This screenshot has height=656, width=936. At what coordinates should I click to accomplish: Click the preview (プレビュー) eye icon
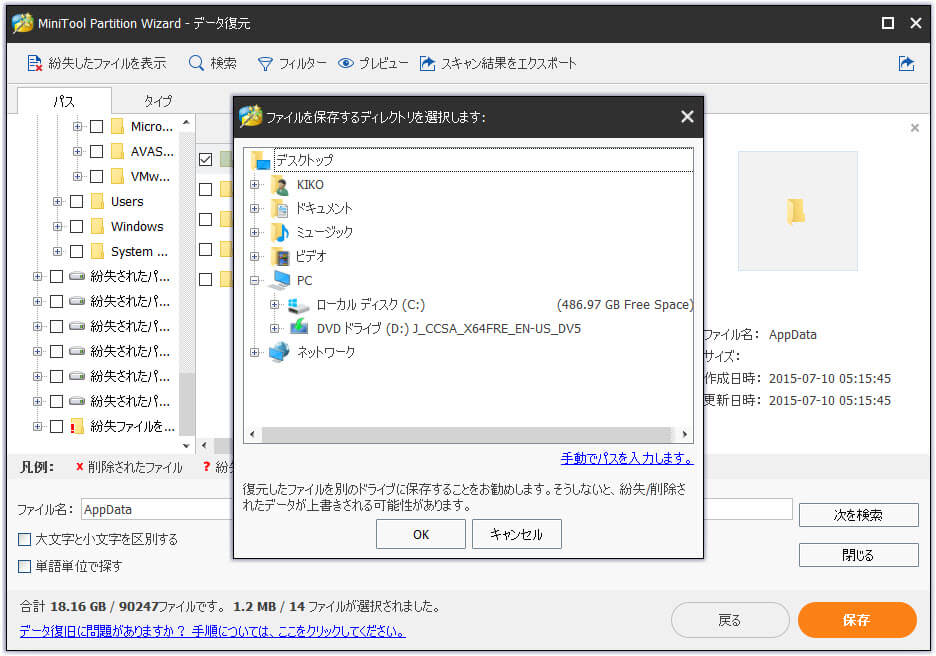[346, 63]
